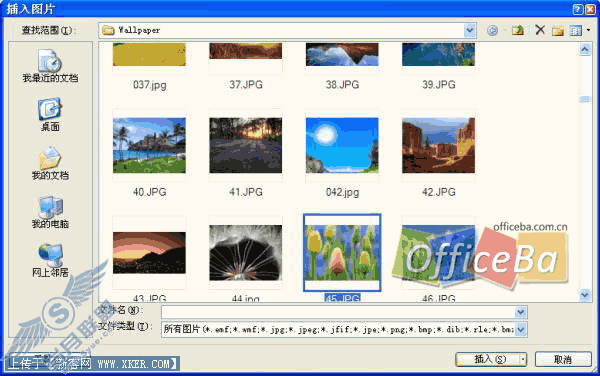
Task: Select the 43.JPG sunset thumbnail
Action: [149, 252]
